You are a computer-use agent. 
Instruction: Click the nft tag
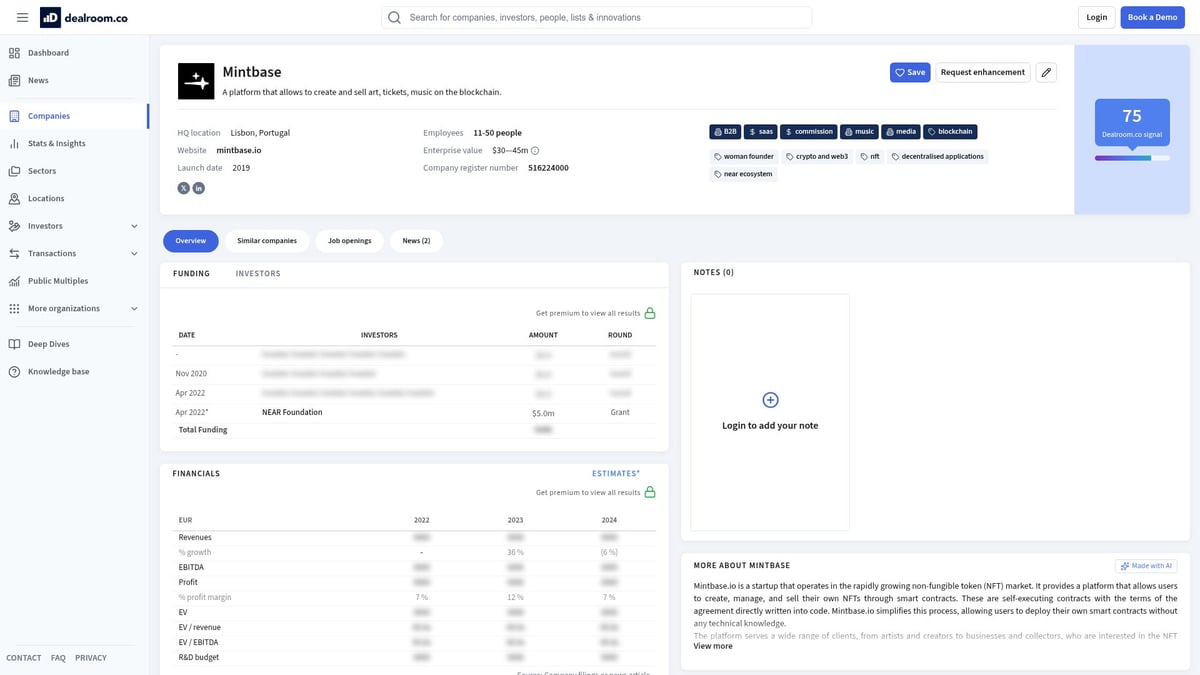click(870, 156)
